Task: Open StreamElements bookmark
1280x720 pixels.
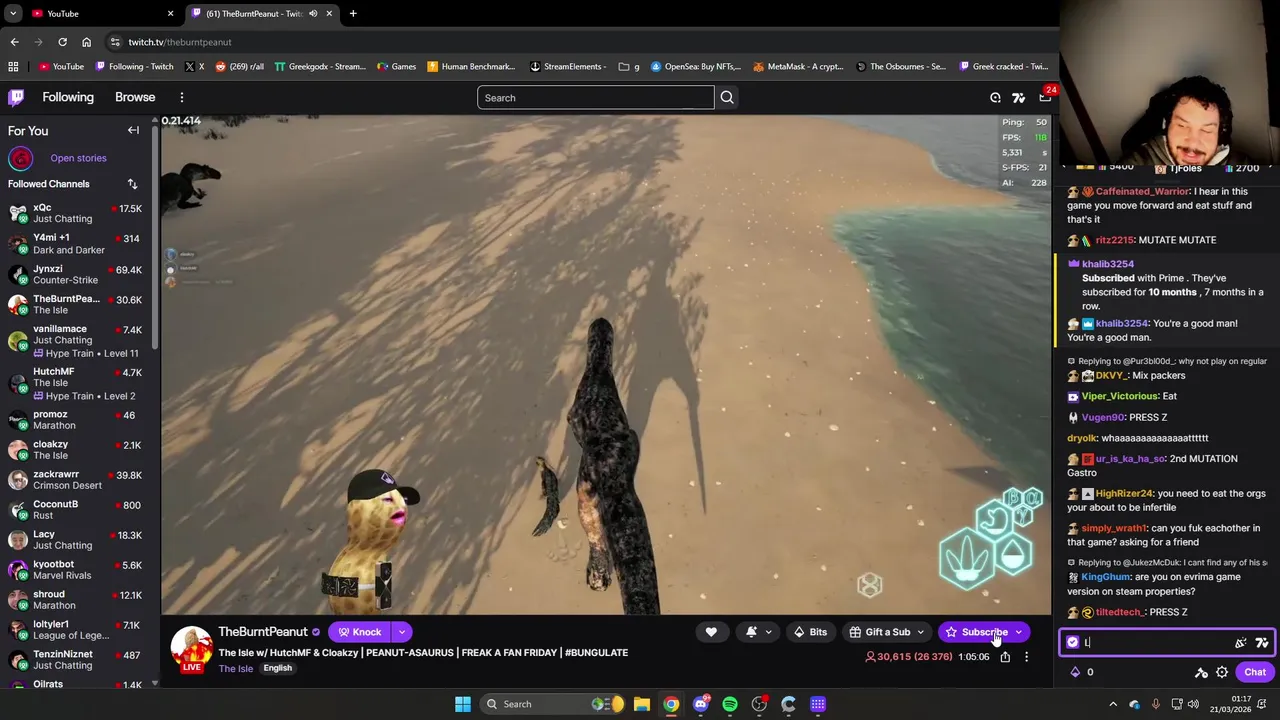Action: point(568,66)
